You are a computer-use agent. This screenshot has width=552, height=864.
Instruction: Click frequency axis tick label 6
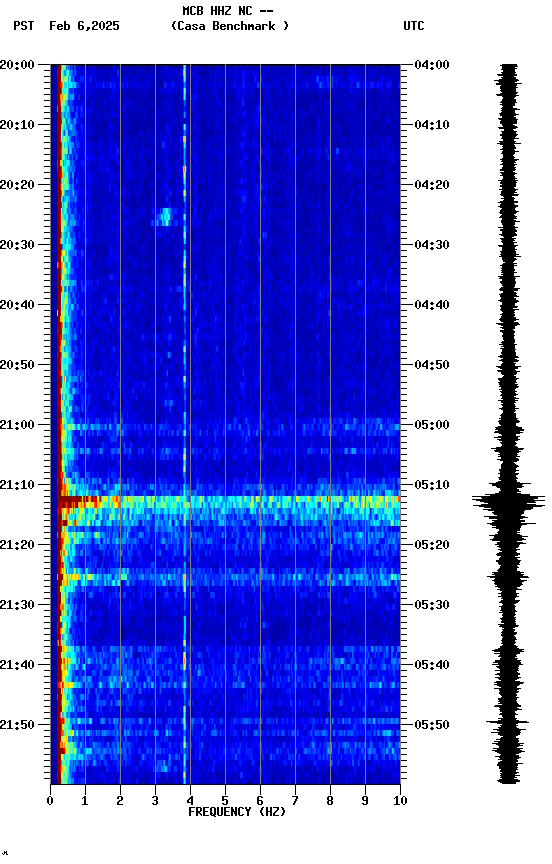pyautogui.click(x=260, y=801)
